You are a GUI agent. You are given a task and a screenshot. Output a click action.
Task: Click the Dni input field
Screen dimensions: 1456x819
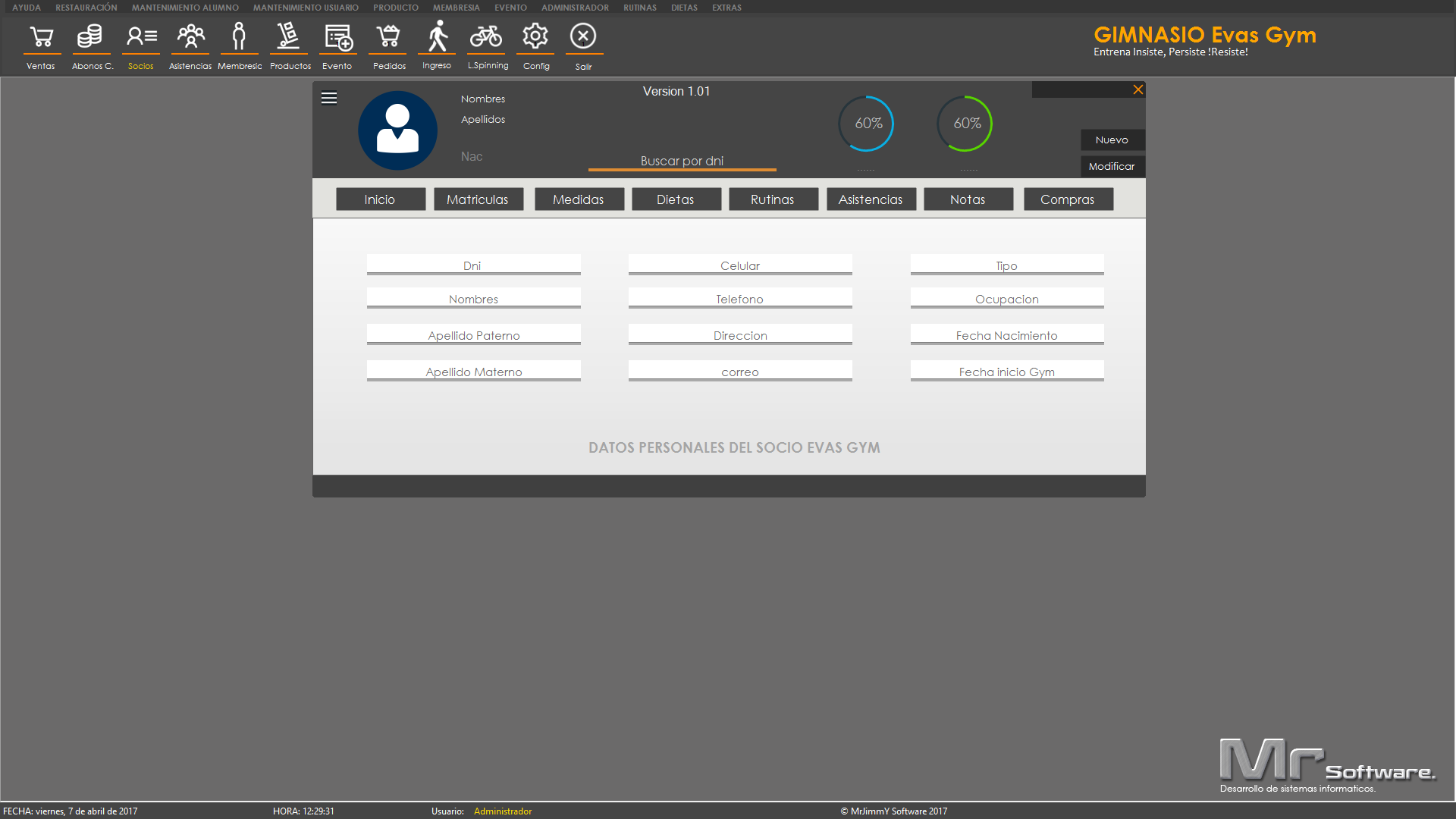[474, 265]
